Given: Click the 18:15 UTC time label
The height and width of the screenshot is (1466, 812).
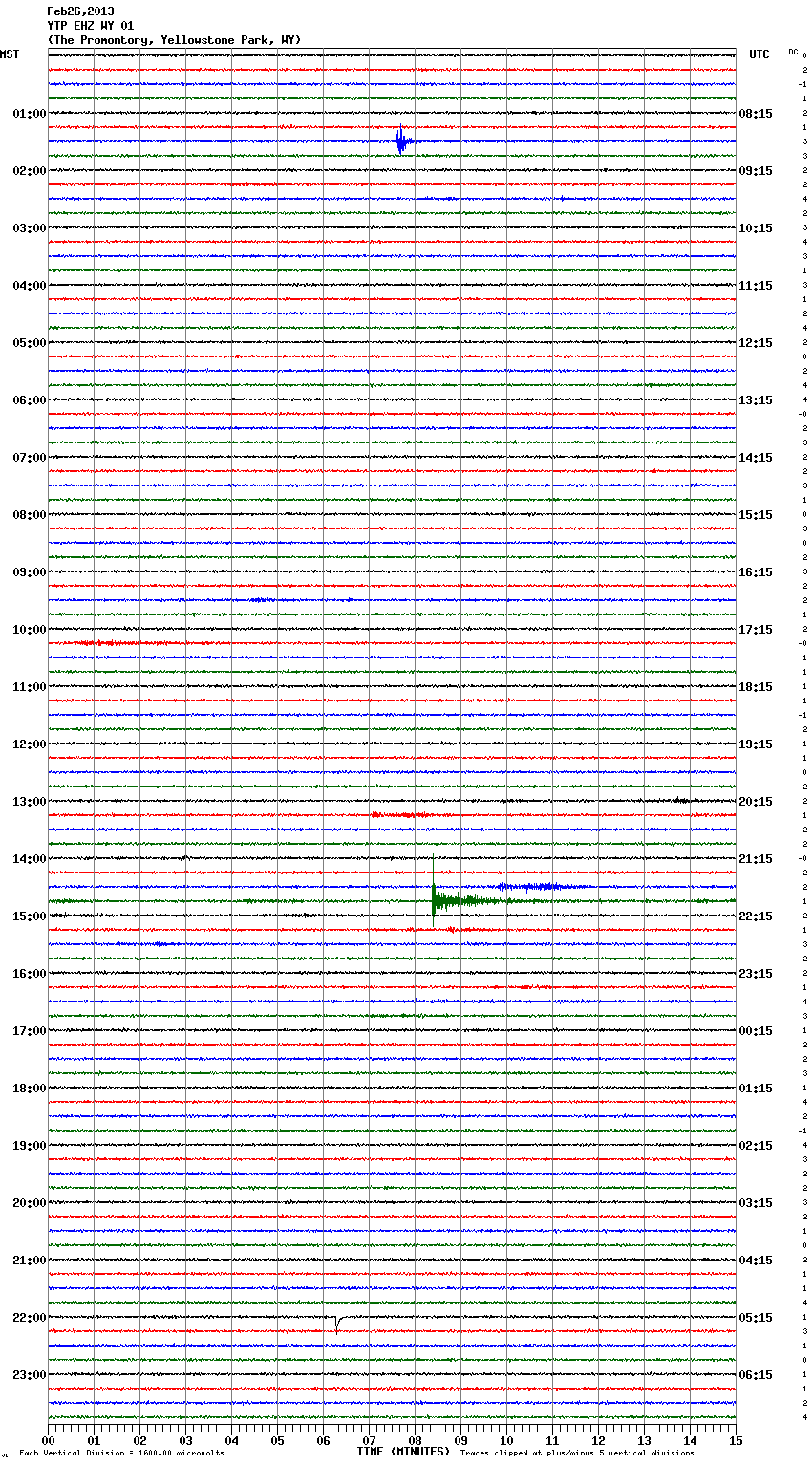Looking at the screenshot, I should [756, 687].
